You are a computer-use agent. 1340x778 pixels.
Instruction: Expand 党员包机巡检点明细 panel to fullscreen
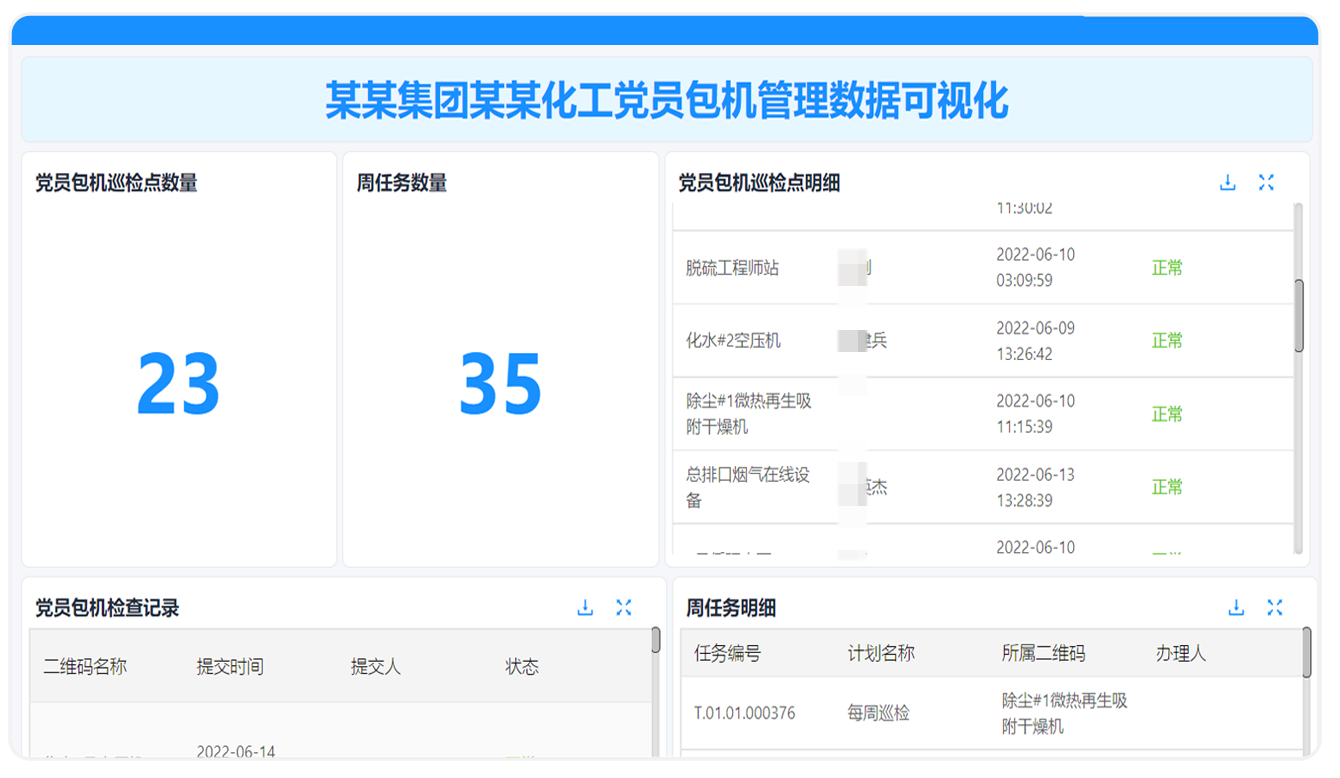click(x=1266, y=182)
